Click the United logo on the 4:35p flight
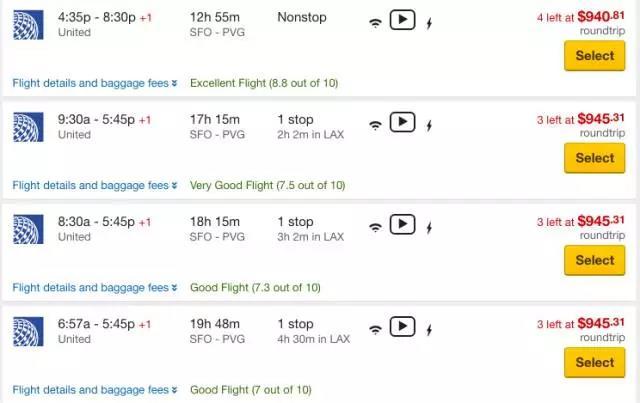The height and width of the screenshot is (403, 640). [x=27, y=24]
